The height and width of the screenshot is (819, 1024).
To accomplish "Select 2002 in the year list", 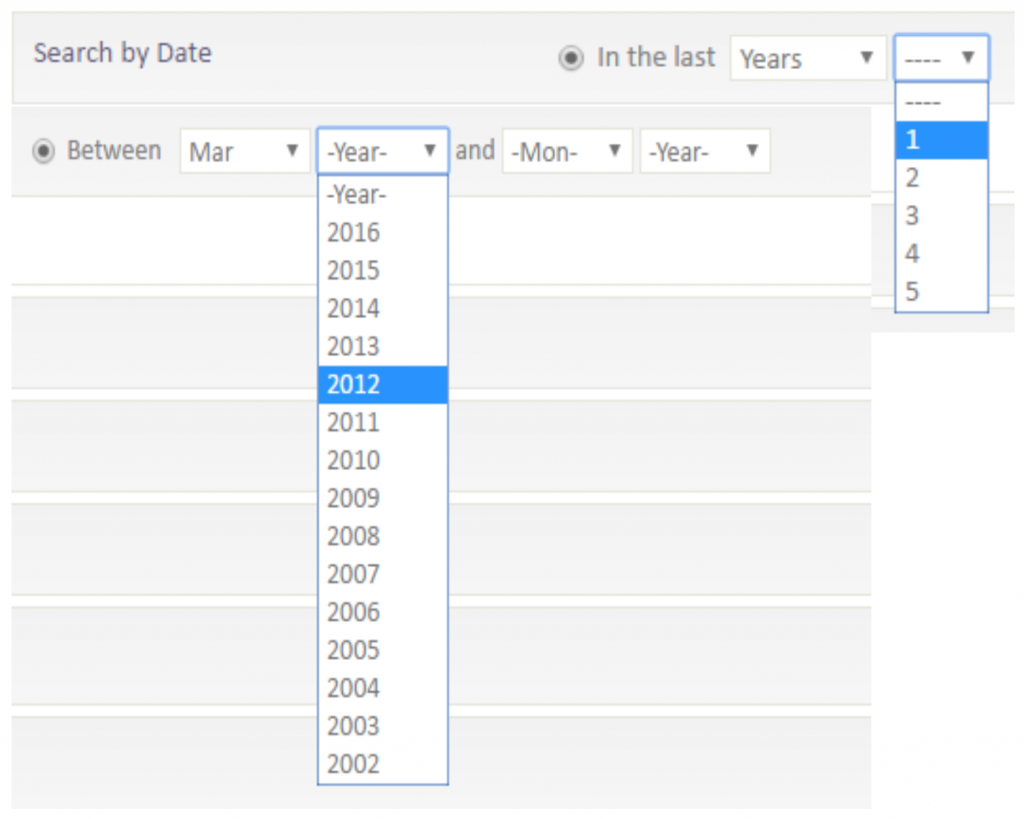I will [x=382, y=765].
